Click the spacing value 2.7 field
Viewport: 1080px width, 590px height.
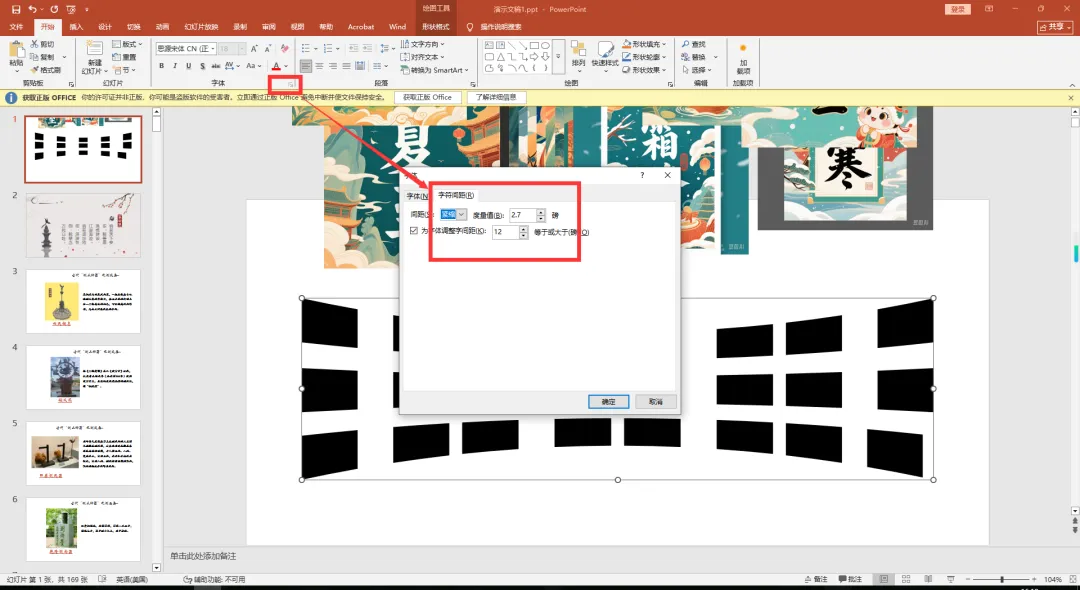point(523,215)
